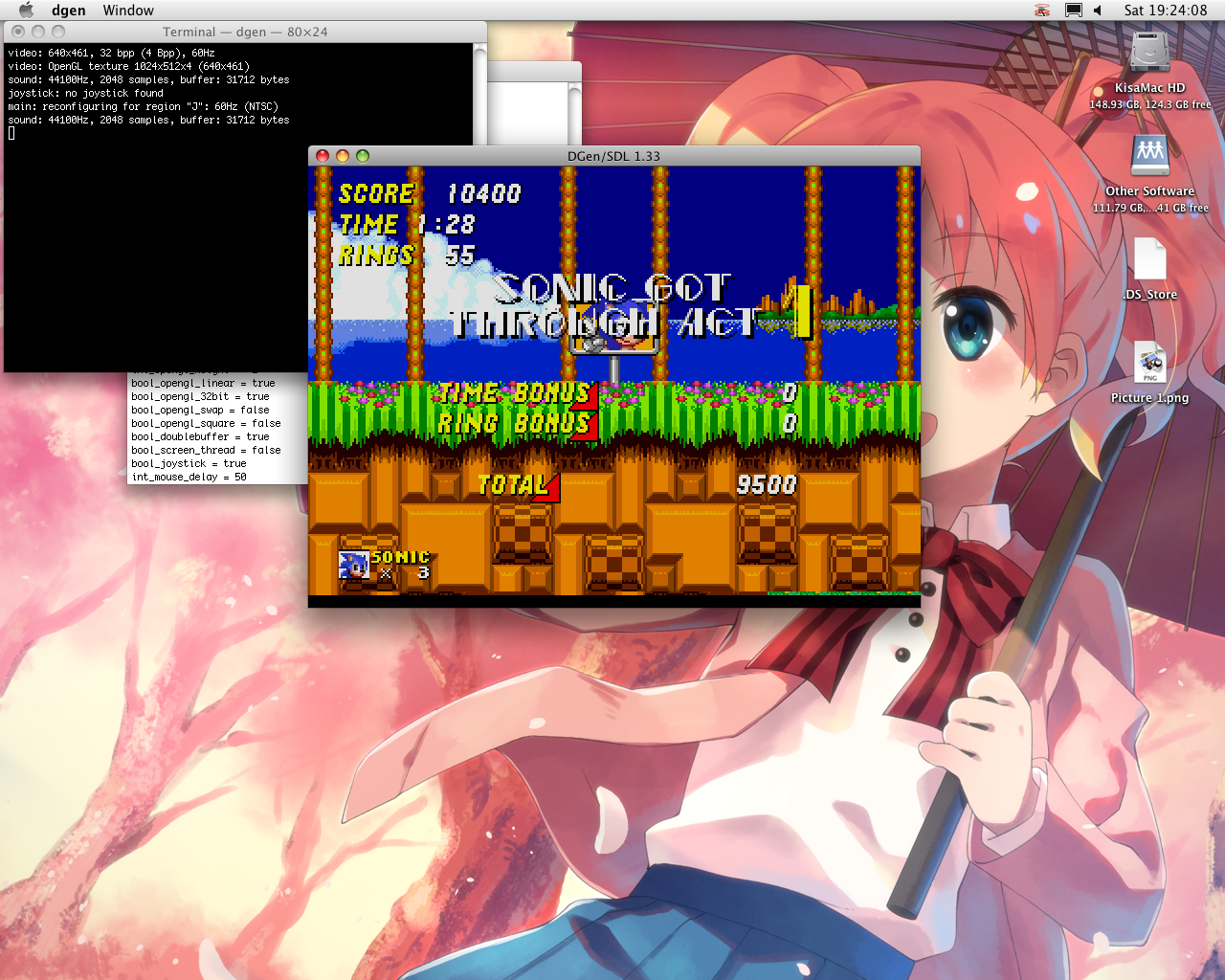This screenshot has width=1225, height=980.
Task: Click the "bool_opengl_square = false" line
Action: (x=206, y=423)
